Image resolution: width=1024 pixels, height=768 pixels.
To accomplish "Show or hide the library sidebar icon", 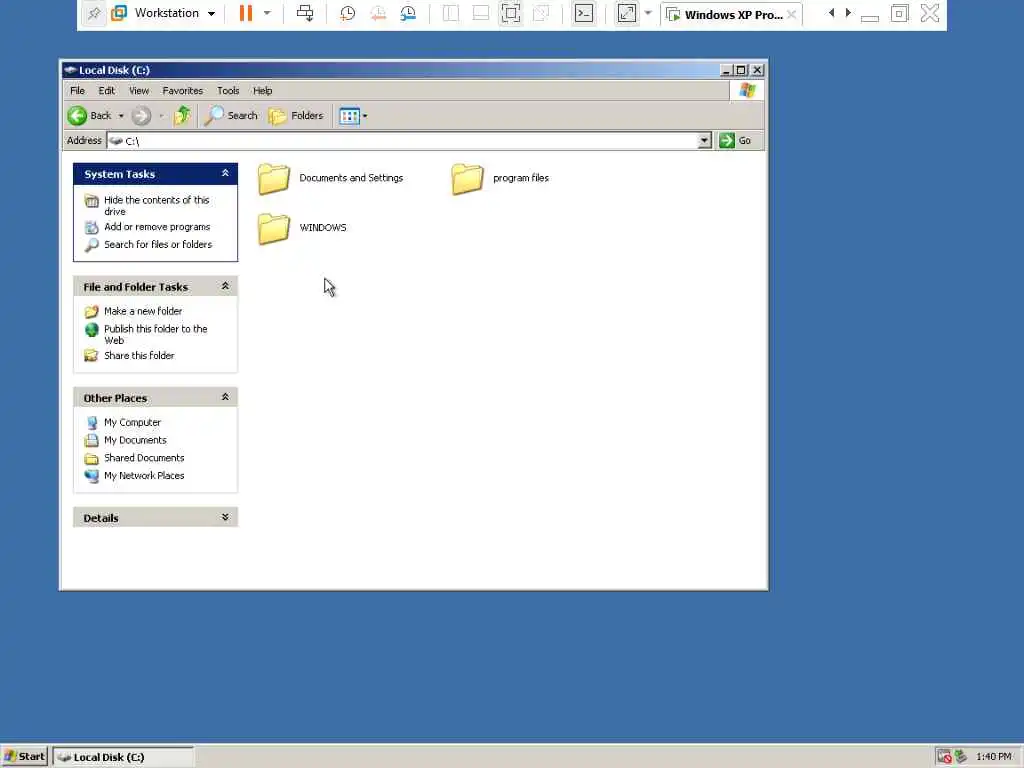I will pos(451,13).
